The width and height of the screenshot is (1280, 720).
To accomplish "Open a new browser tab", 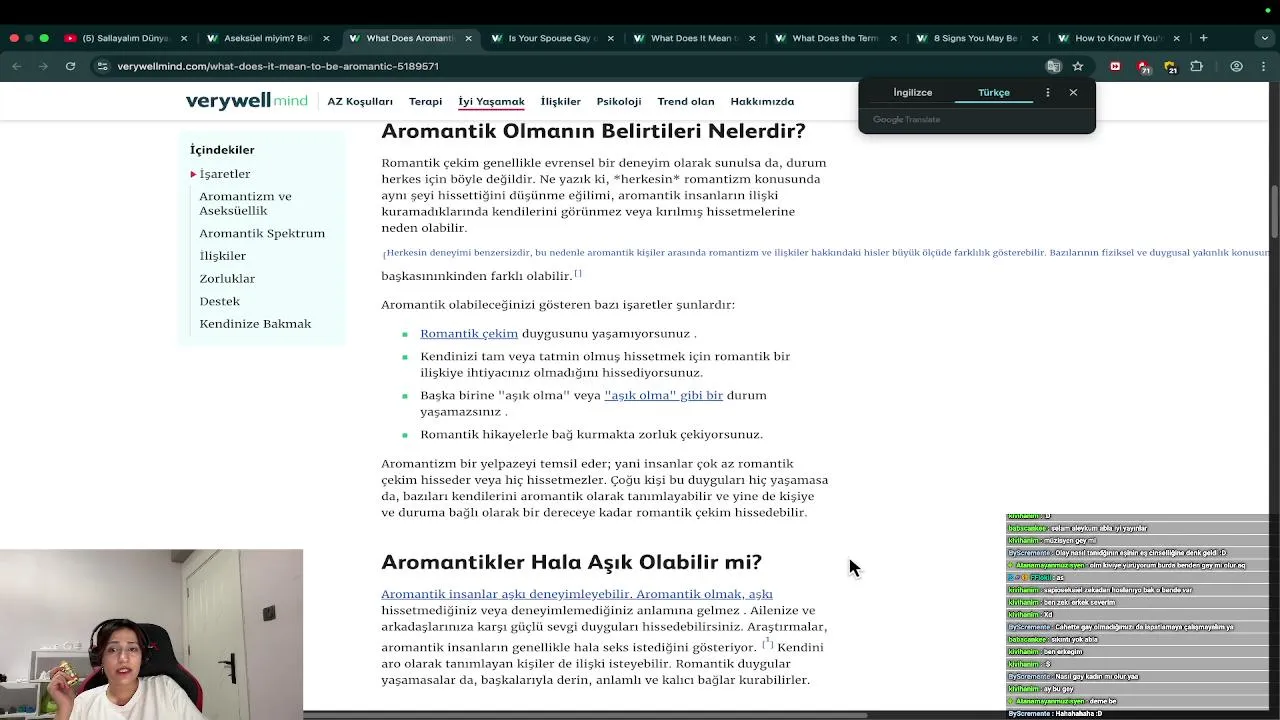I will pos(1203,38).
